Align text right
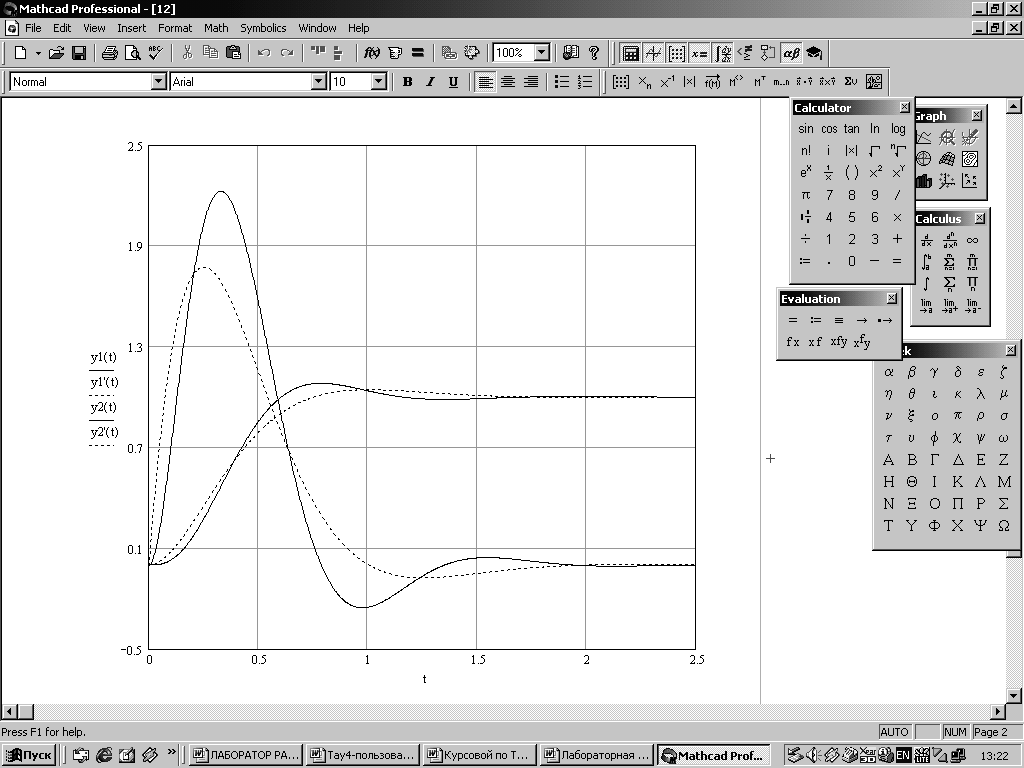The height and width of the screenshot is (768, 1024). [531, 82]
